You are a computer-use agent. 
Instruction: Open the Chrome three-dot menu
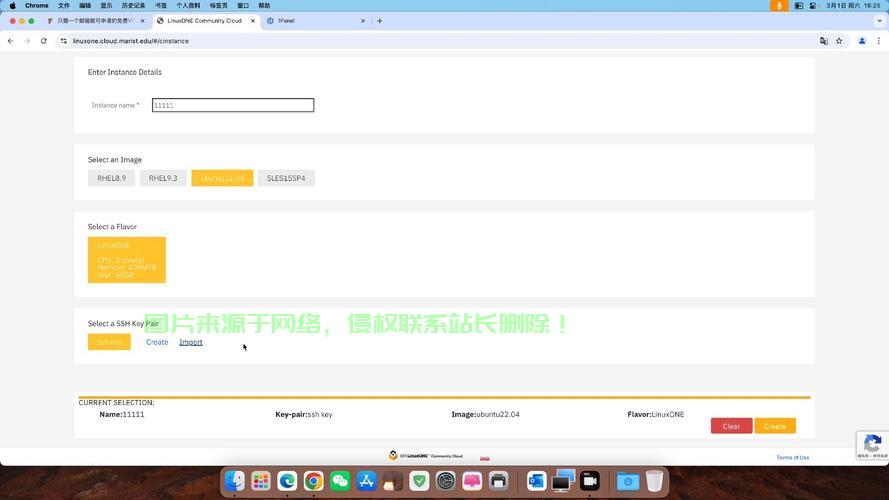pyautogui.click(x=879, y=41)
